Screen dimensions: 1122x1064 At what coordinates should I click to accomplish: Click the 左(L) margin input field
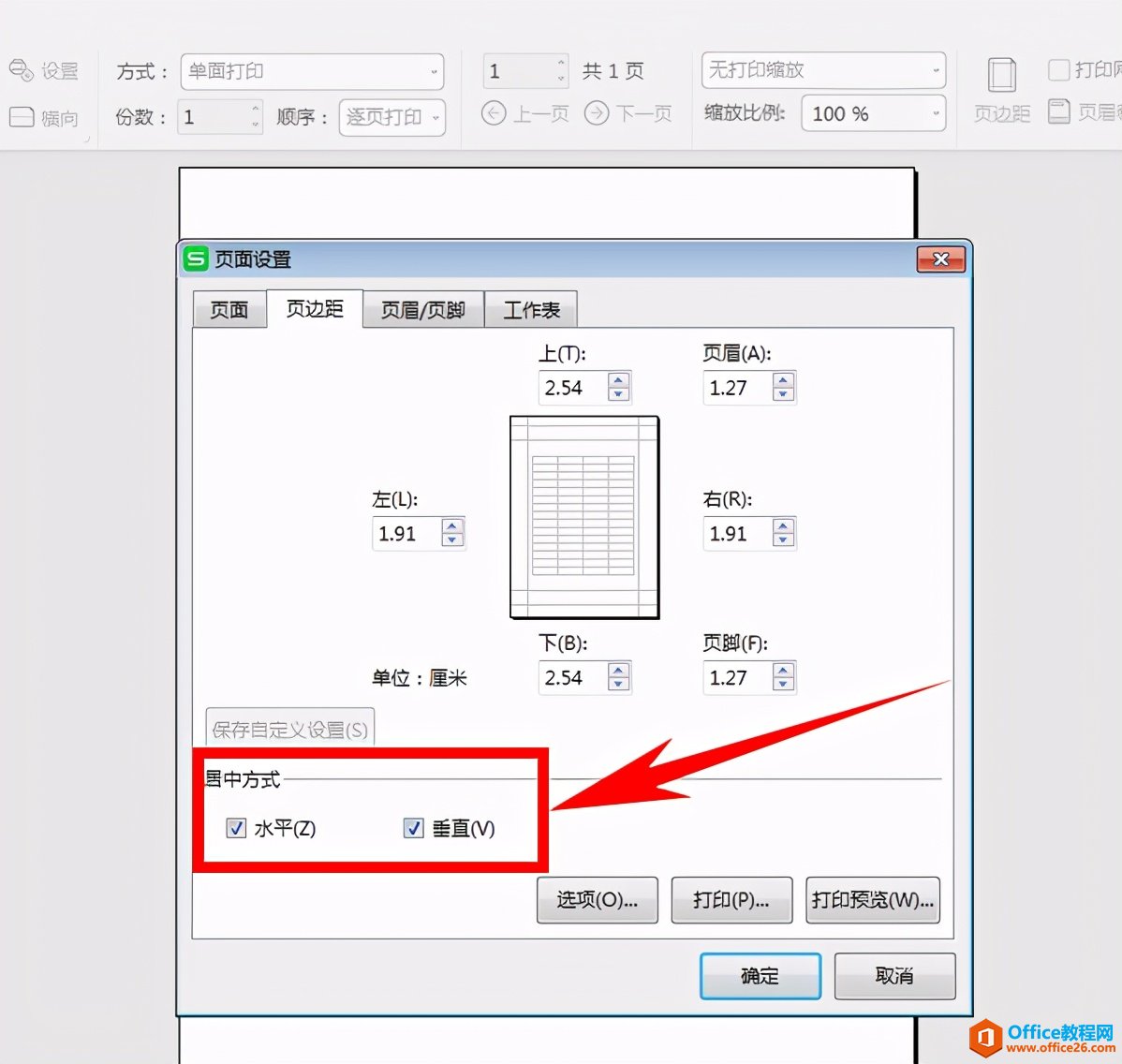[407, 533]
